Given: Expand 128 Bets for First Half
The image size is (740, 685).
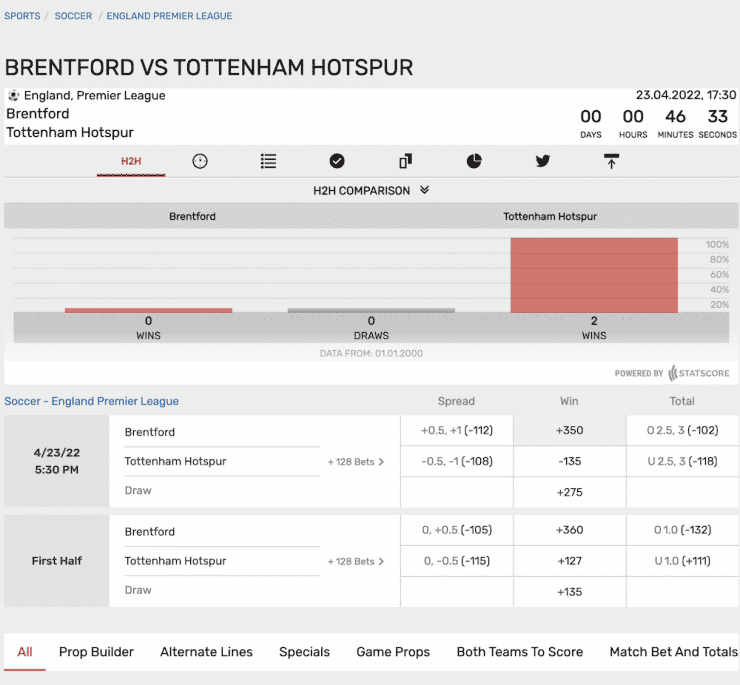Looking at the screenshot, I should [x=356, y=561].
